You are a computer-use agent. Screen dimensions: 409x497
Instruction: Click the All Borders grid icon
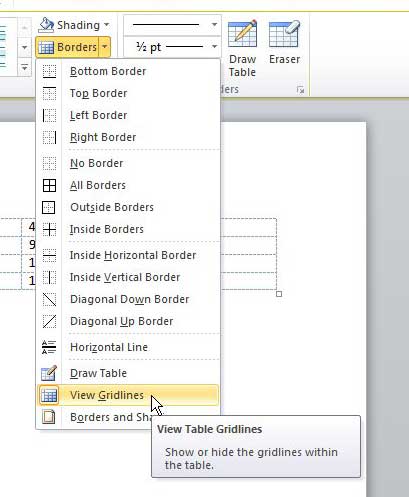click(49, 185)
